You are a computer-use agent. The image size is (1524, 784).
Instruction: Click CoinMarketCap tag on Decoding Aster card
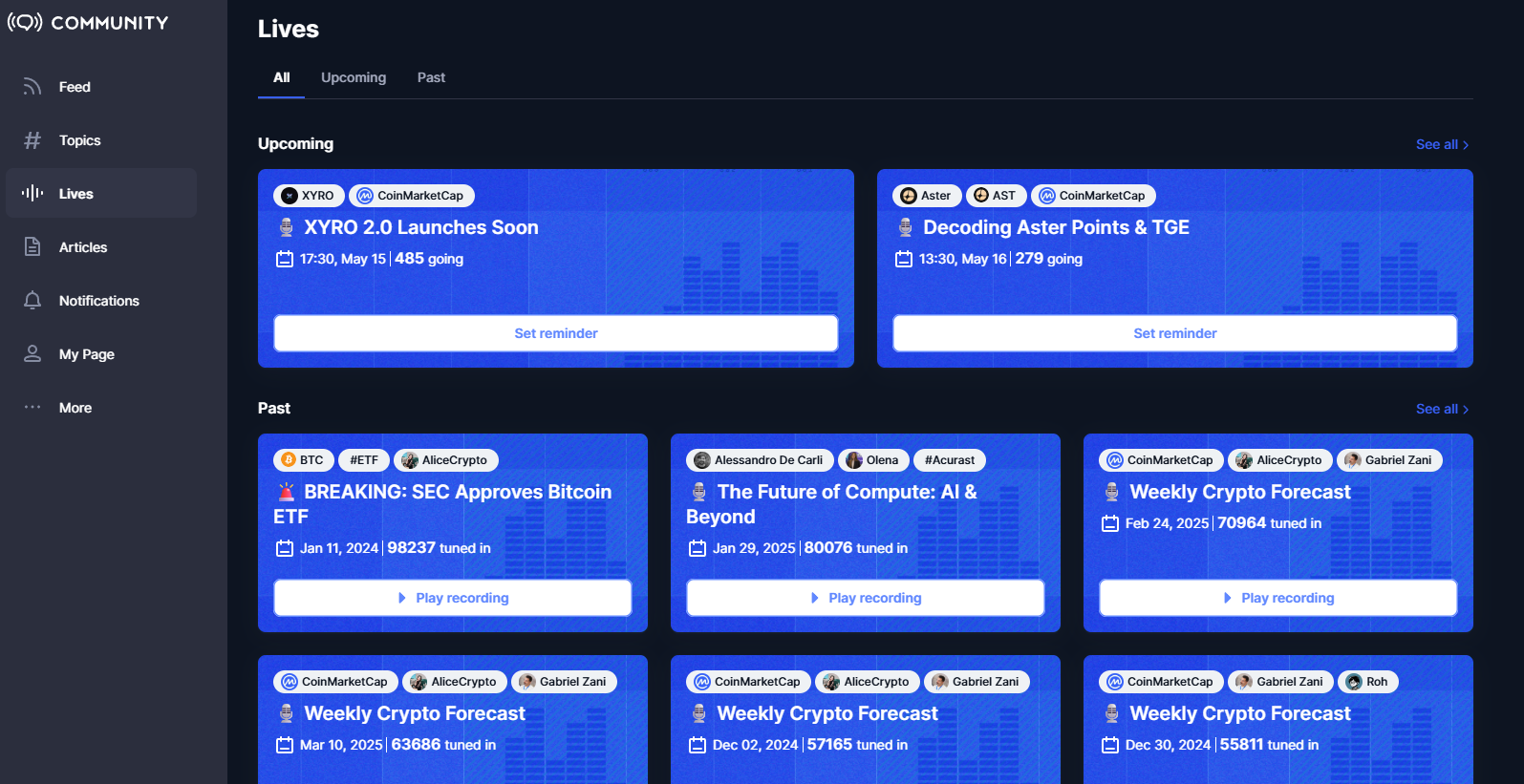1093,196
